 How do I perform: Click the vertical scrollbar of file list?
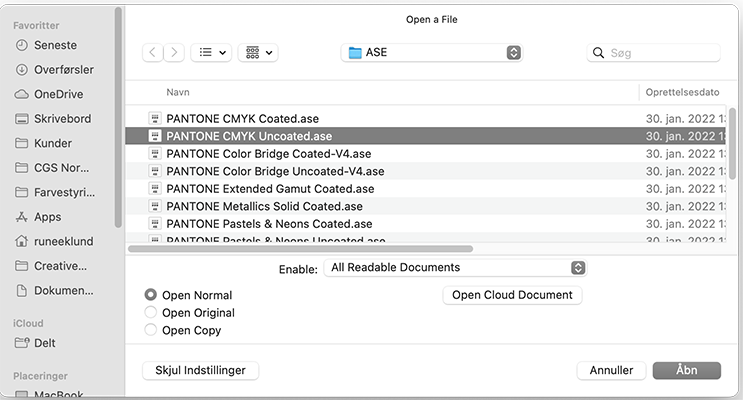[x=733, y=143]
